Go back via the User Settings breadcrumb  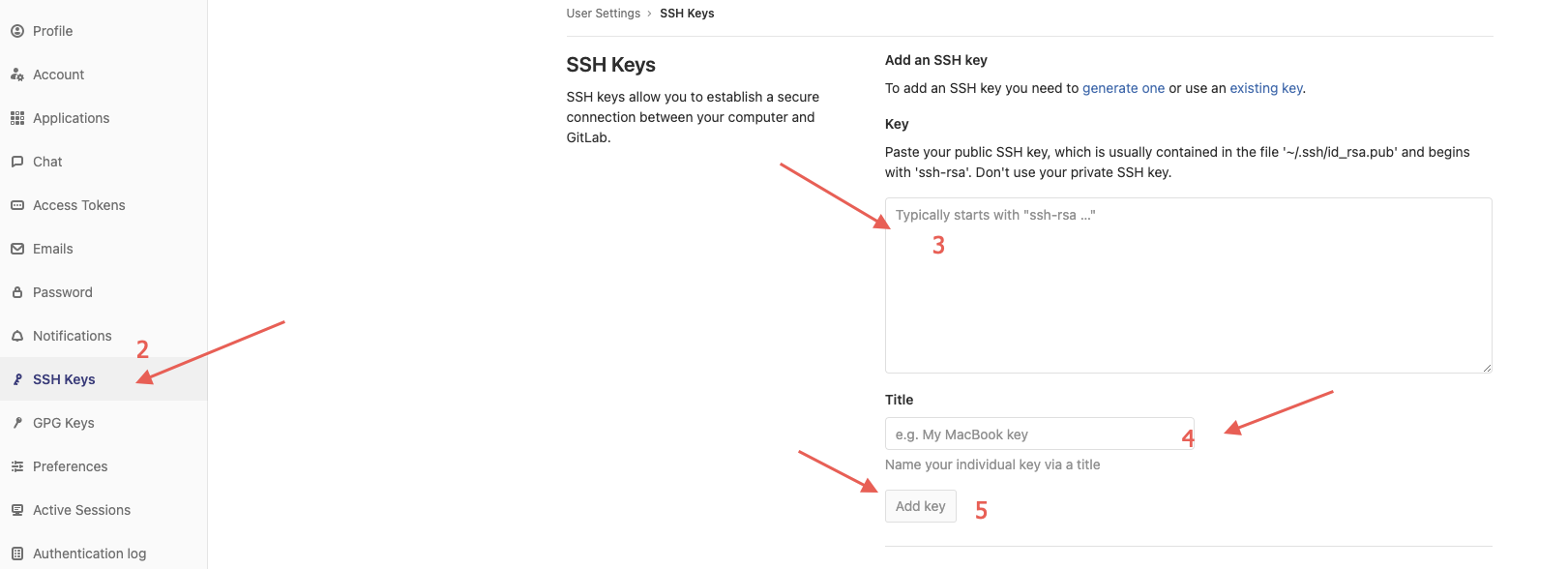tap(604, 13)
